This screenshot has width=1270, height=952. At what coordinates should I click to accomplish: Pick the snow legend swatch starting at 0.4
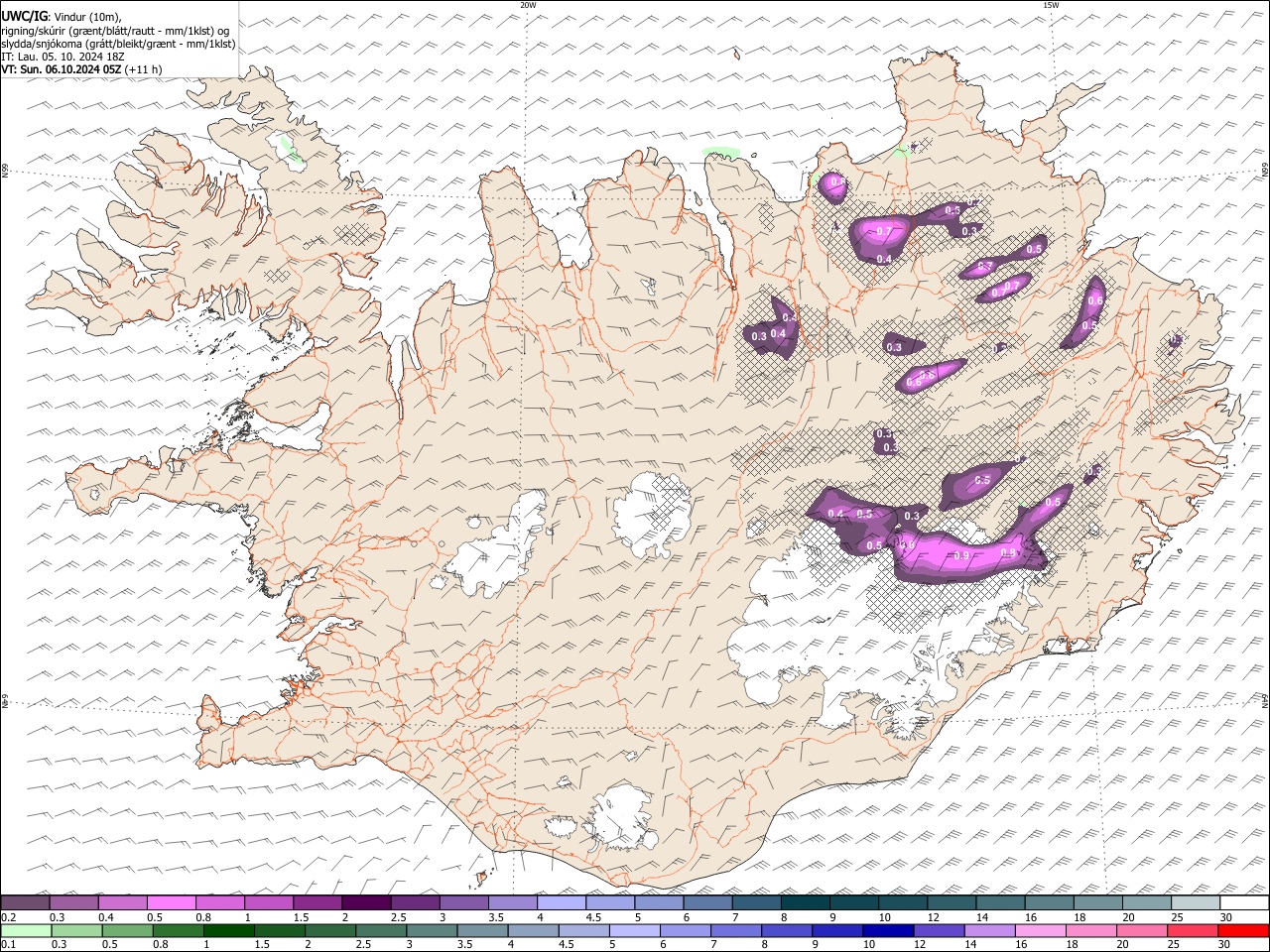123,902
